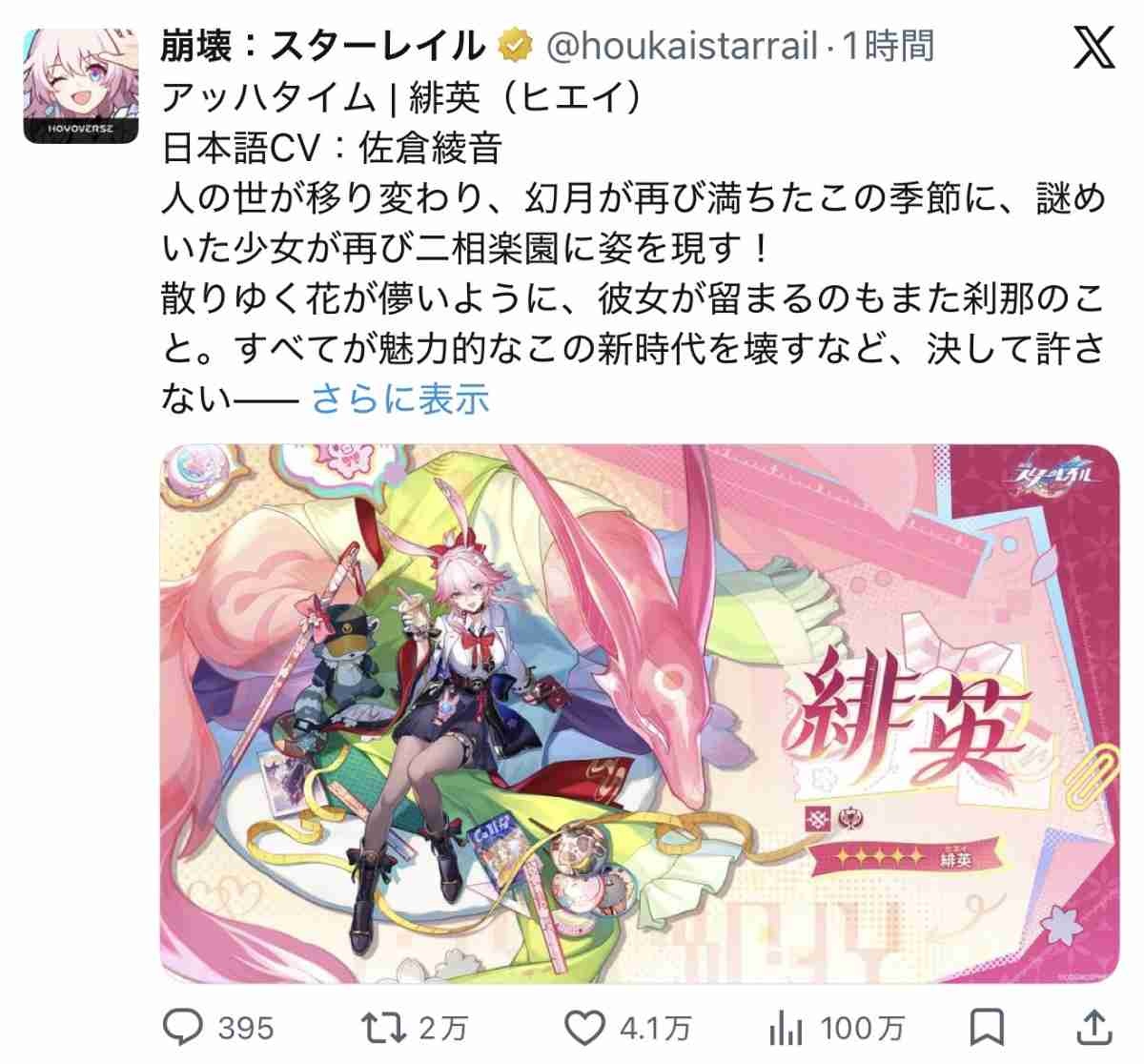
Task: View the 1時間 post timestamp
Action: tap(888, 46)
